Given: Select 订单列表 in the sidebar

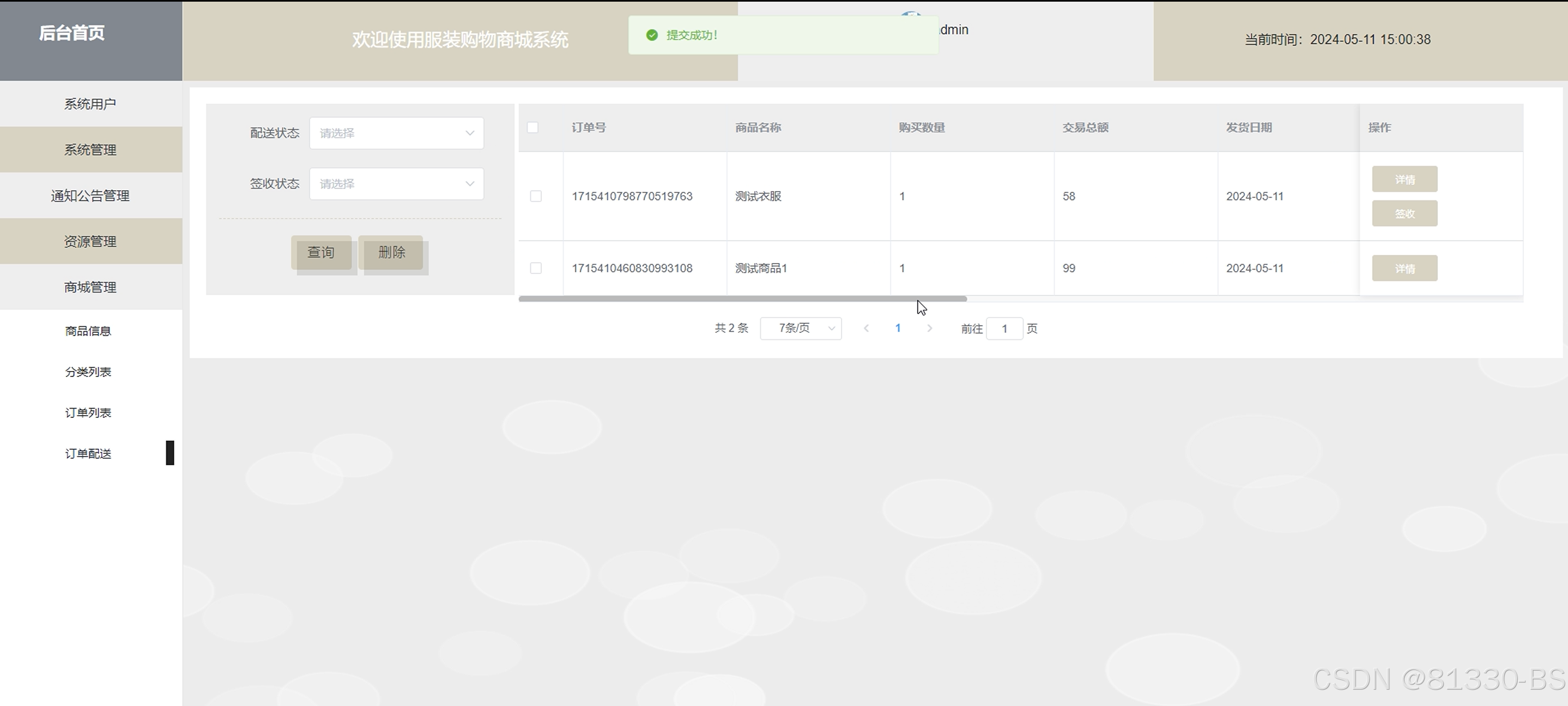Looking at the screenshot, I should (88, 412).
